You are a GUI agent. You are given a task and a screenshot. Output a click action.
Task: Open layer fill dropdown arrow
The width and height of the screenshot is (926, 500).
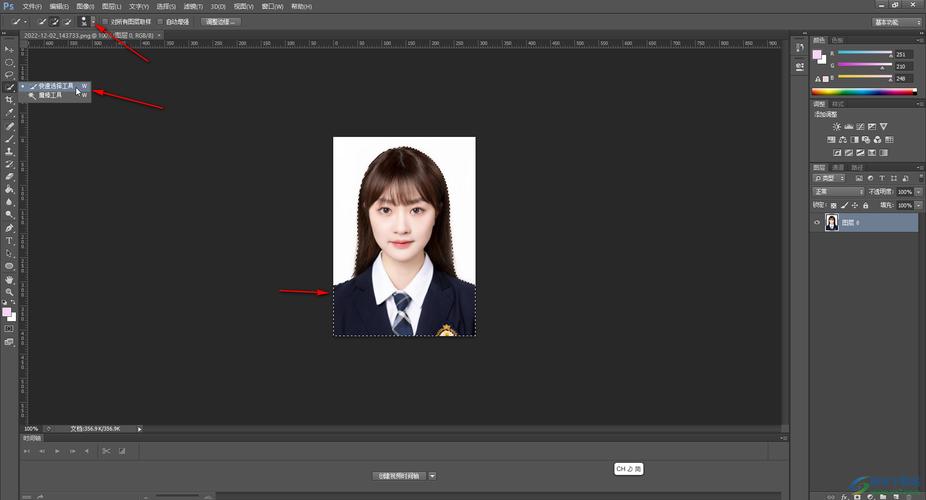pyautogui.click(x=918, y=205)
